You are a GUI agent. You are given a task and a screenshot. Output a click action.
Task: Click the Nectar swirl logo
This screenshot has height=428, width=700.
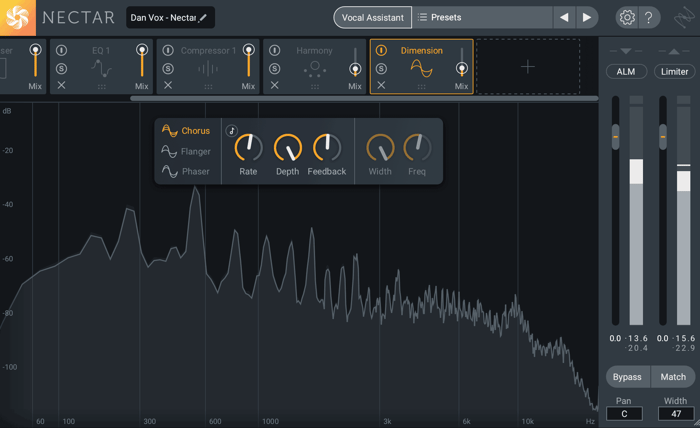(18, 18)
